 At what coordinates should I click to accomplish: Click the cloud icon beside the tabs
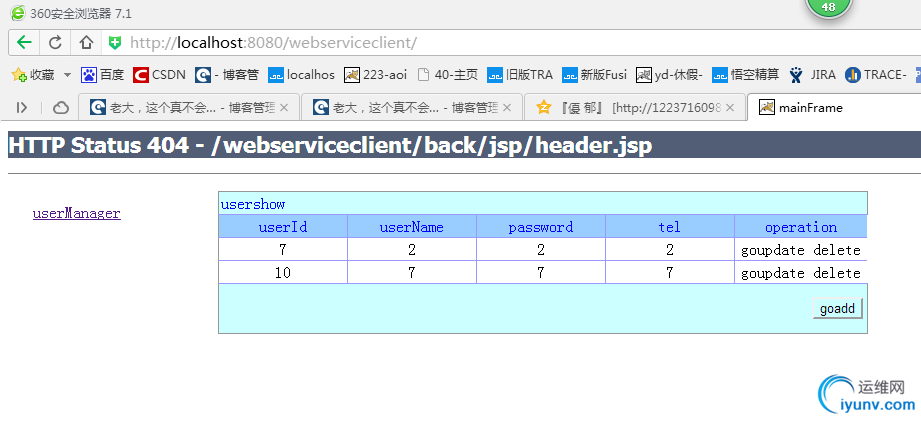(60, 107)
